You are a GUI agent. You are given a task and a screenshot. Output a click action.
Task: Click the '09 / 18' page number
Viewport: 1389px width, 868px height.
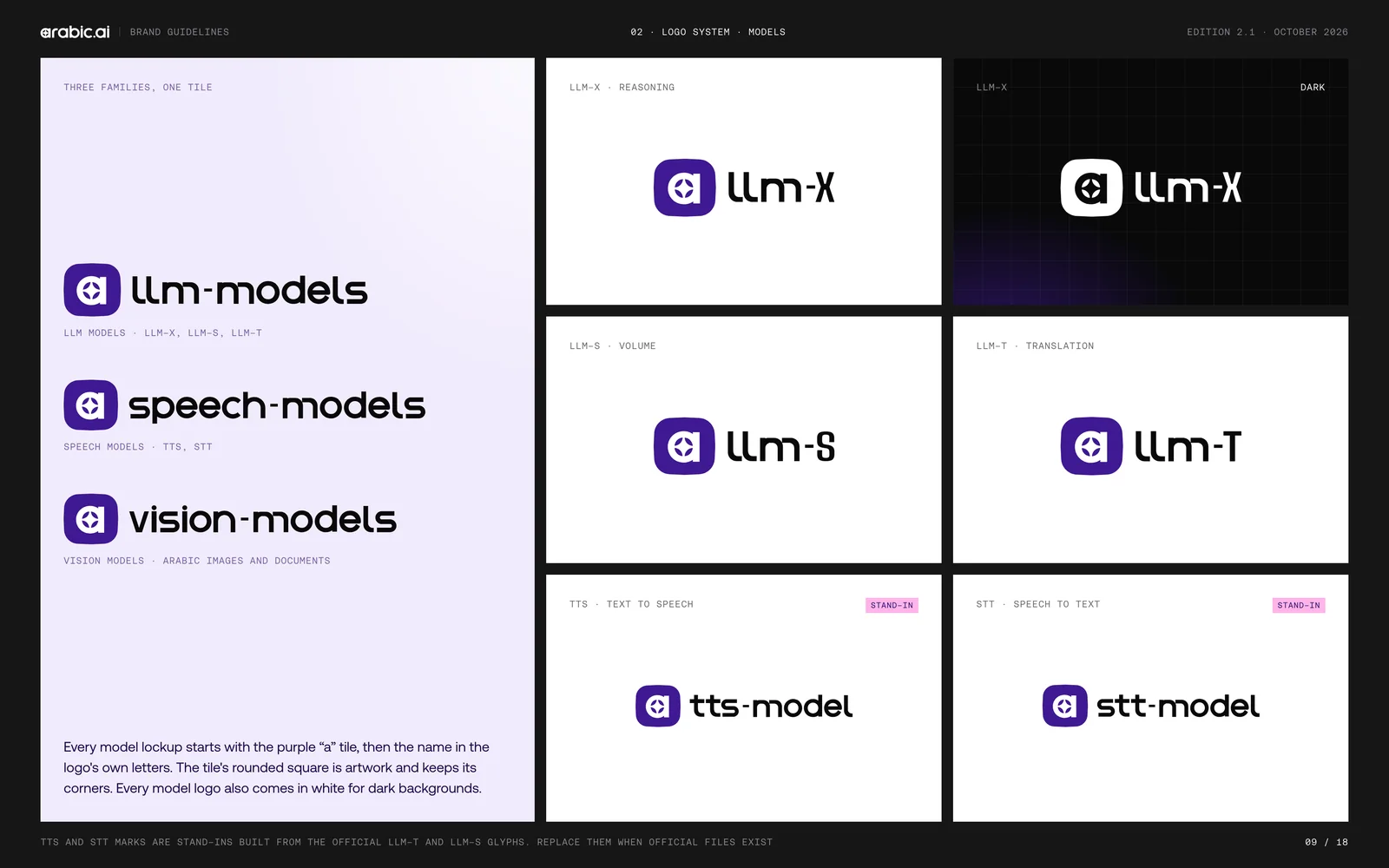[x=1326, y=842]
